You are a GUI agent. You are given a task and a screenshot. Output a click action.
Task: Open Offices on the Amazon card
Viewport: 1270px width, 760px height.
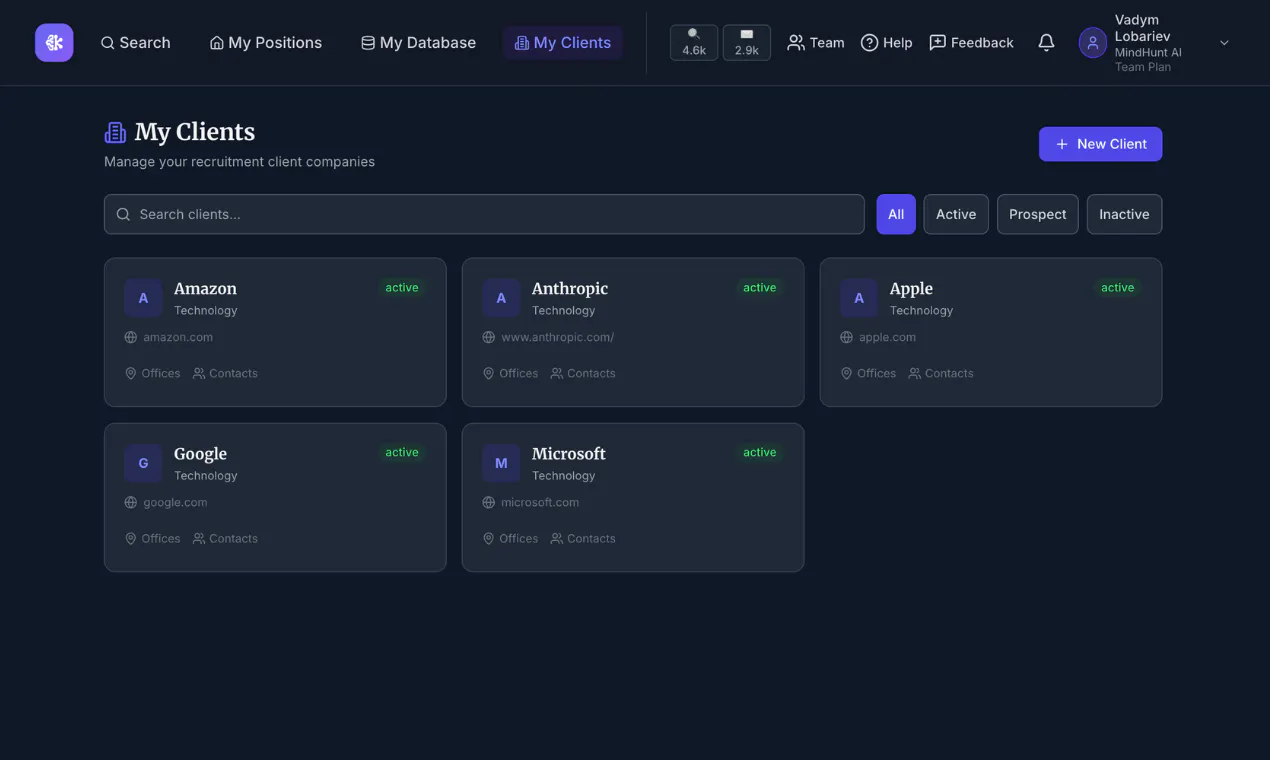[x=152, y=373]
